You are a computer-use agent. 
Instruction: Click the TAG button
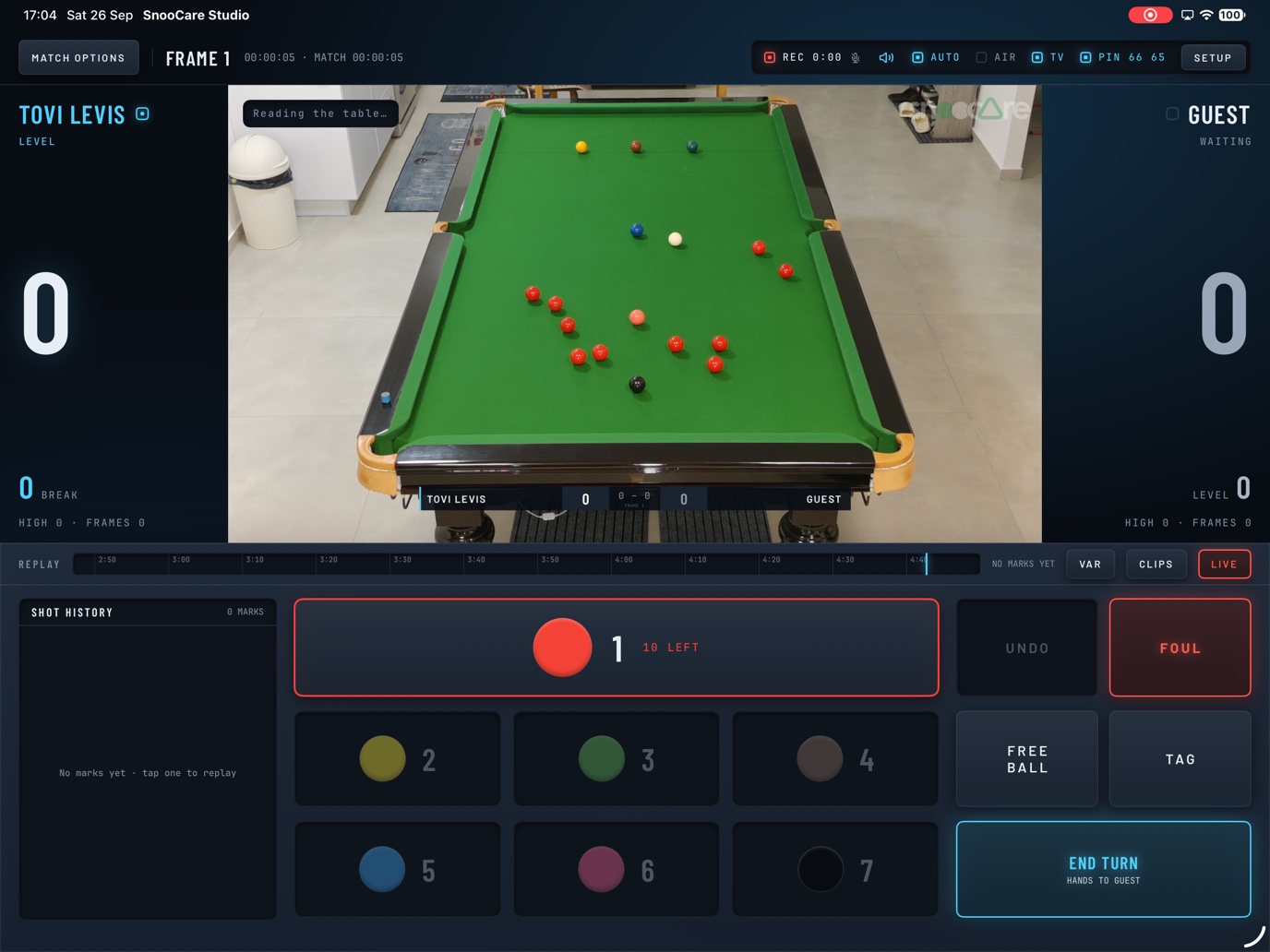1180,759
